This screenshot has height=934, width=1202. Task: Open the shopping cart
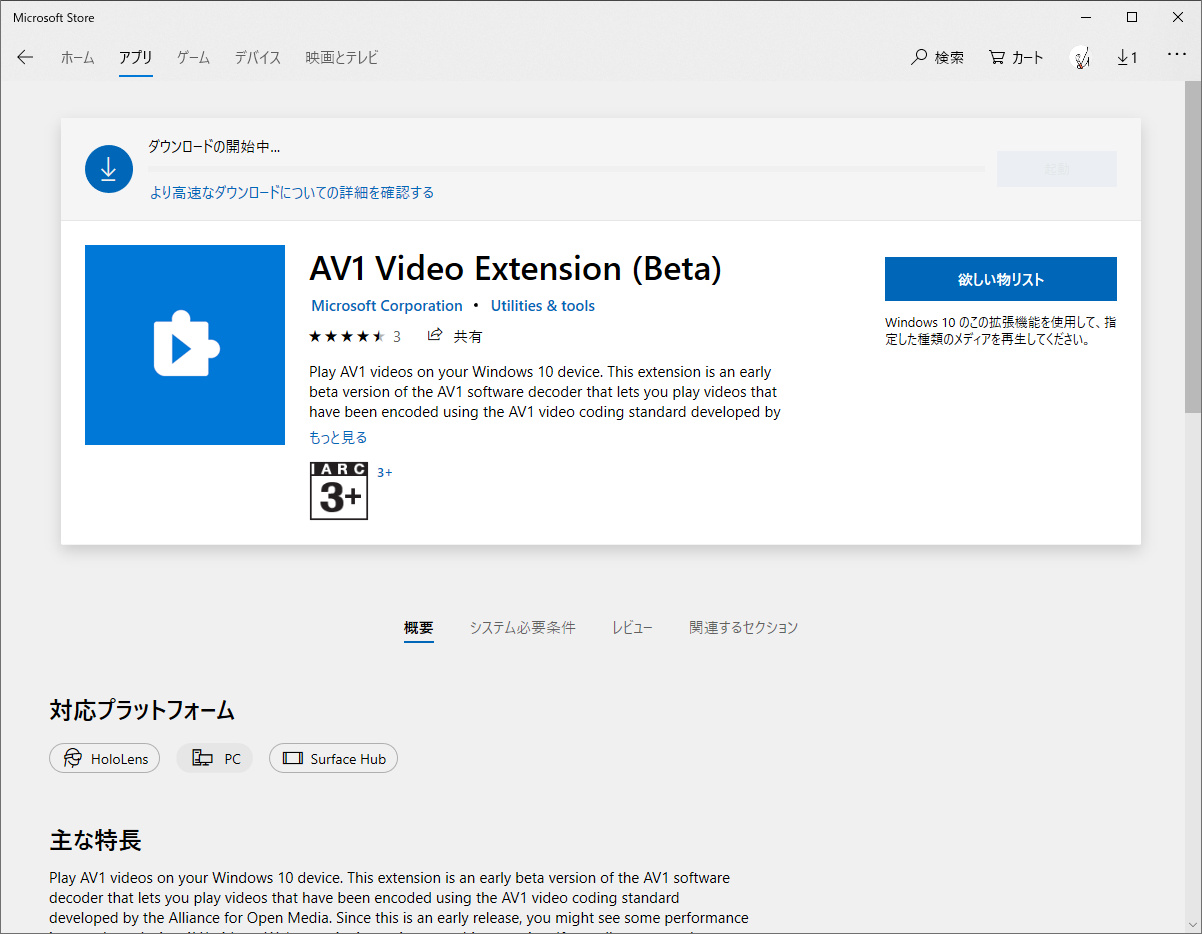pos(1014,57)
